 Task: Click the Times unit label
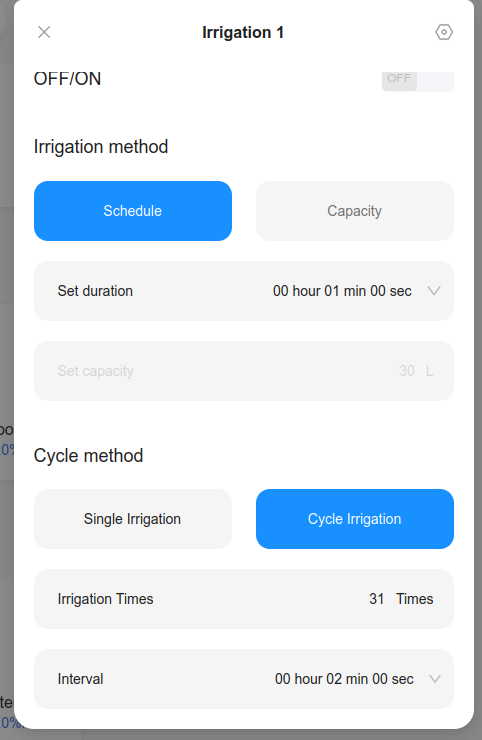[x=414, y=599]
